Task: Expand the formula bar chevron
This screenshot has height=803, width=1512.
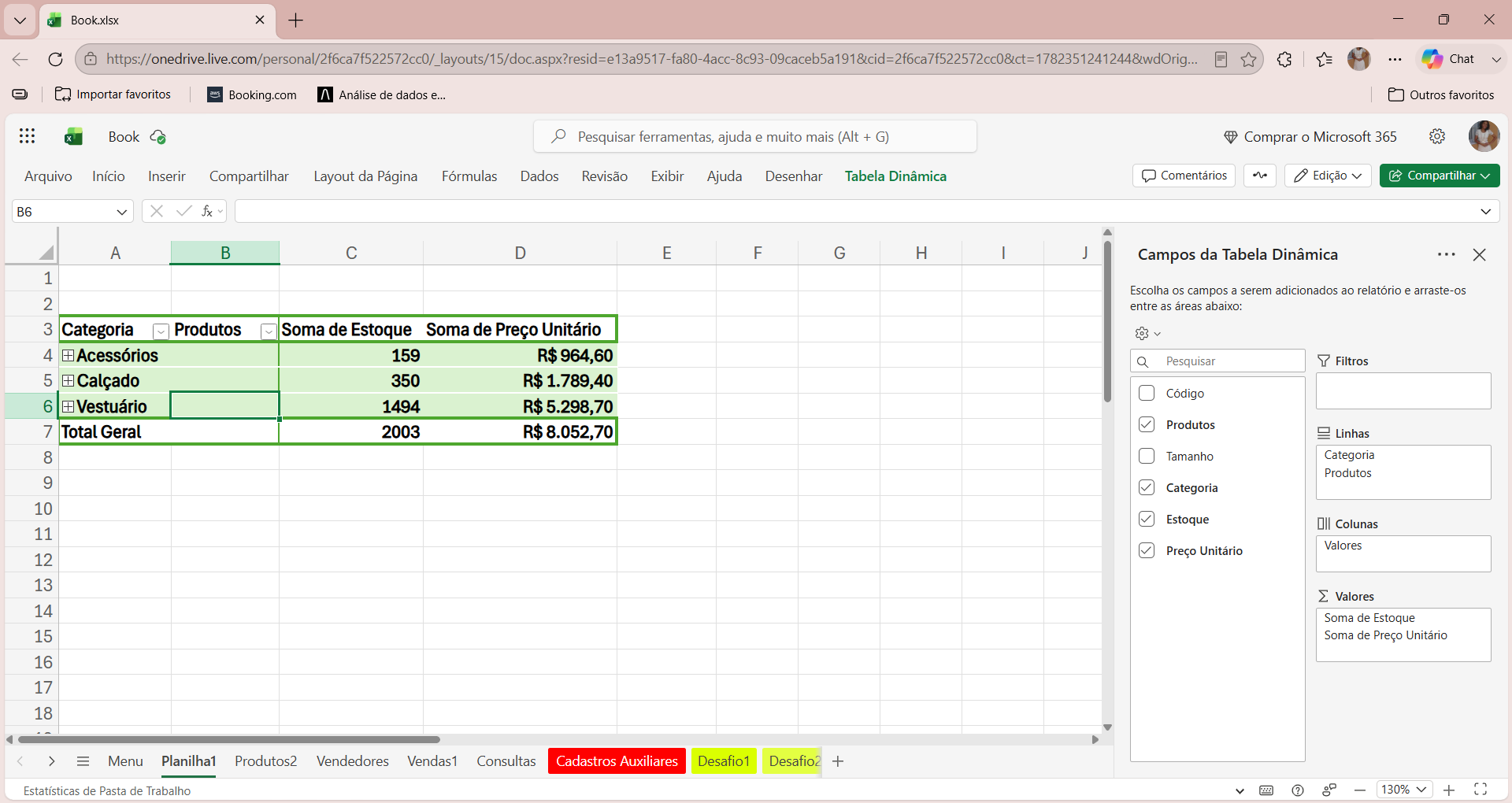Action: tap(1485, 211)
